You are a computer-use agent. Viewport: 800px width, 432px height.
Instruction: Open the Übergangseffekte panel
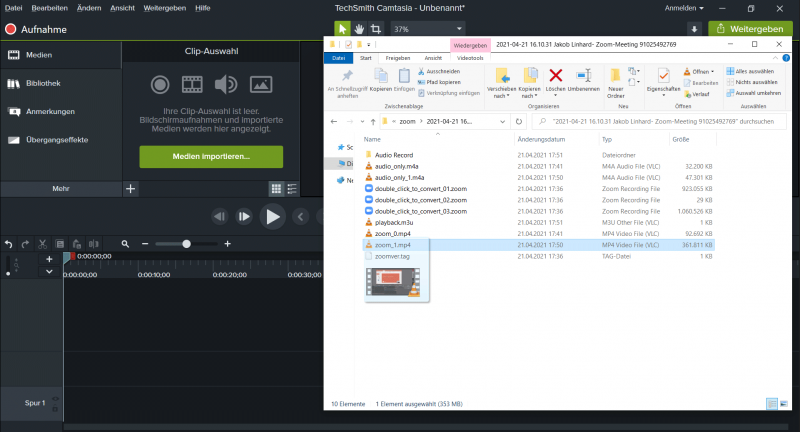click(61, 140)
